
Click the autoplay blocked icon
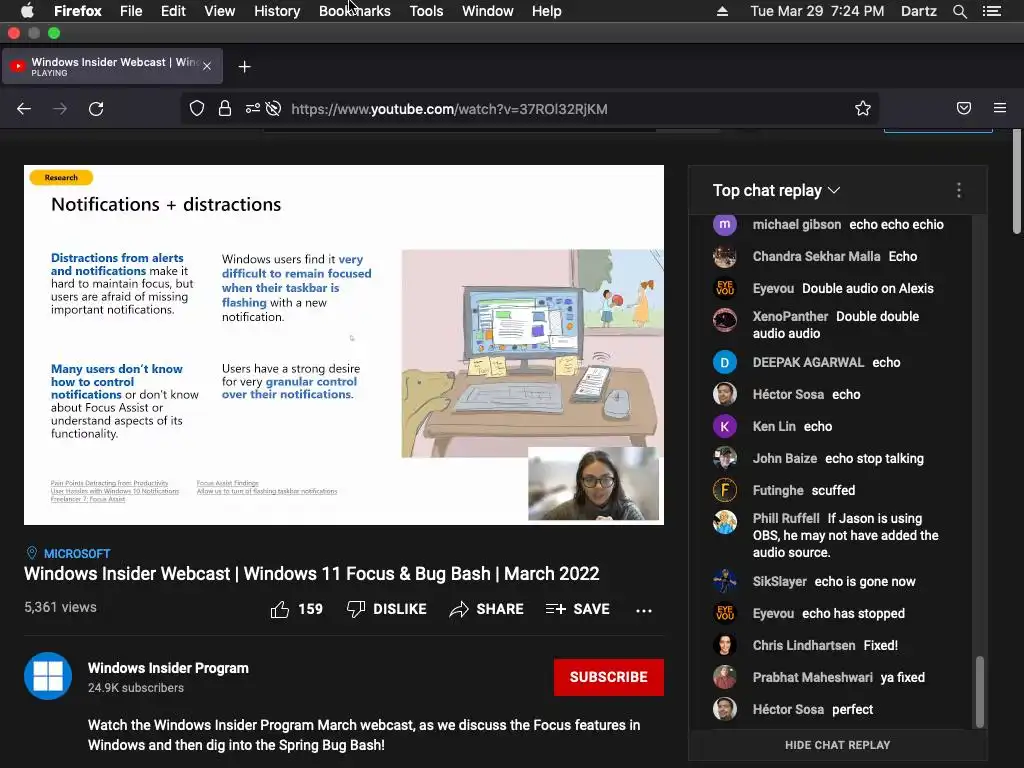pyautogui.click(x=274, y=108)
